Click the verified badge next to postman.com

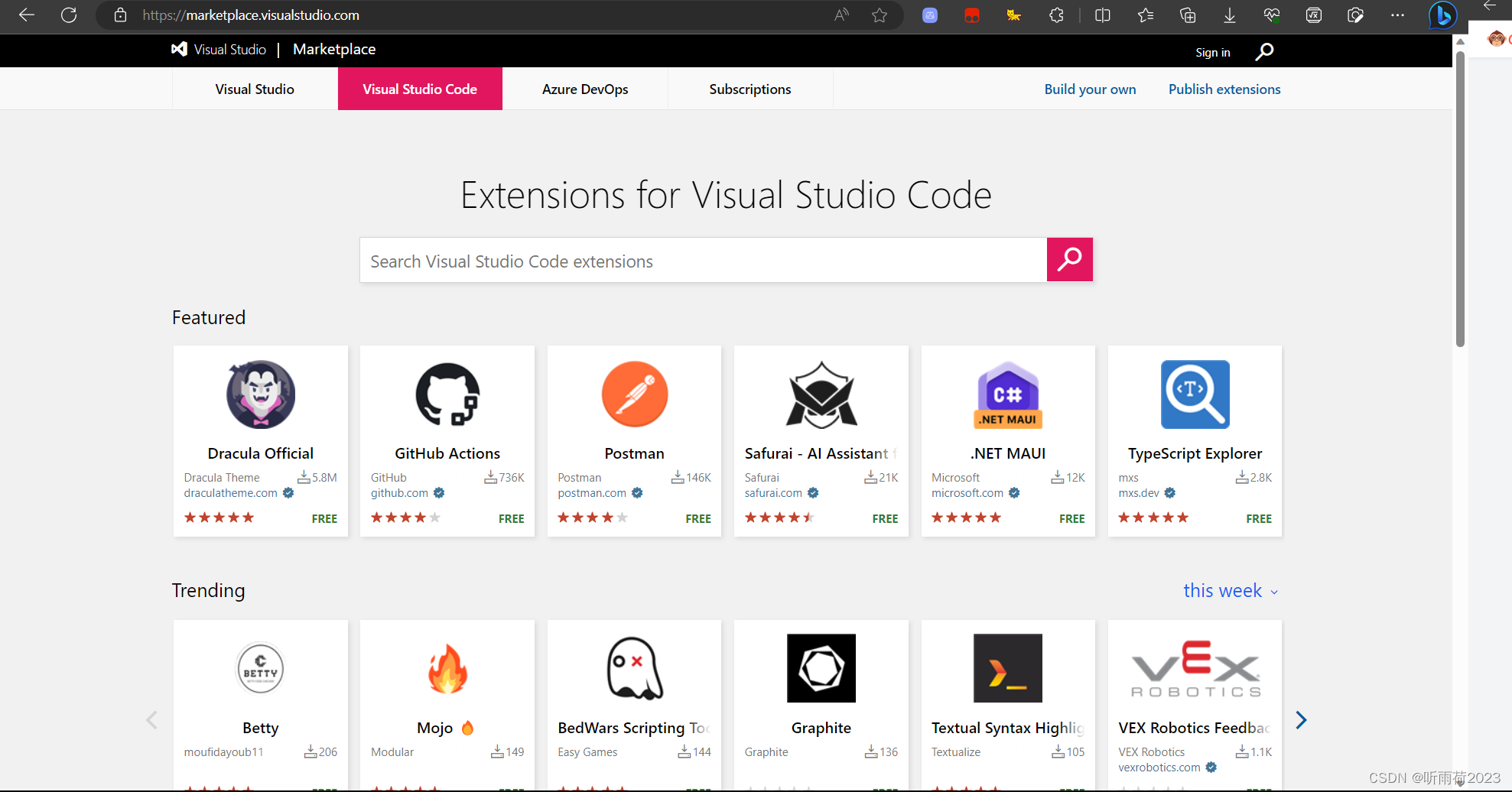(637, 493)
